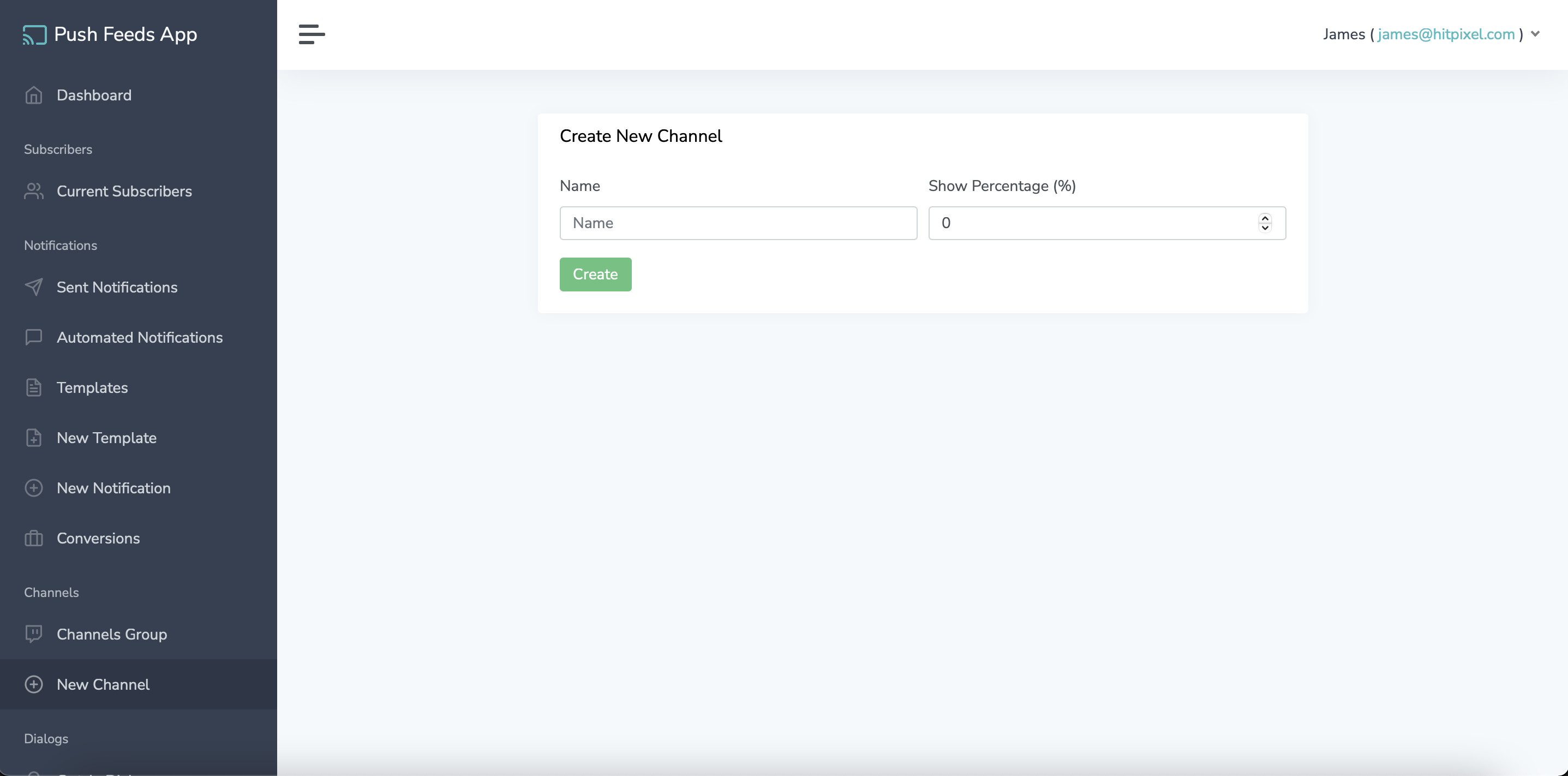
Task: Click the Name field label
Action: coord(579,186)
